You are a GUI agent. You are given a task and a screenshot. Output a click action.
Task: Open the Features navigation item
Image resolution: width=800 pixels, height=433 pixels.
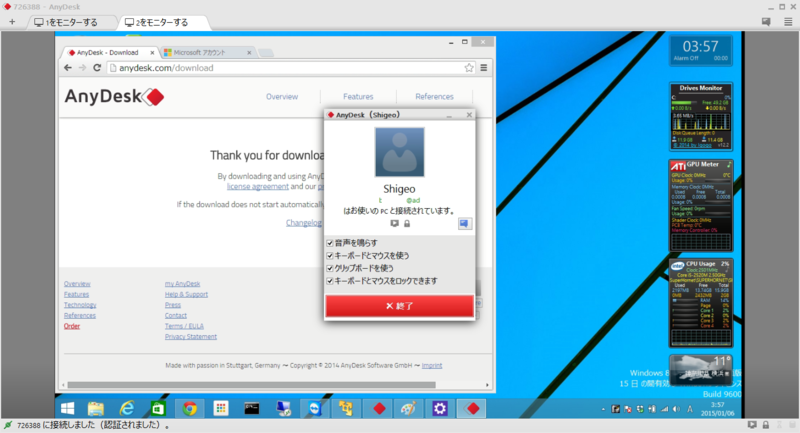358,96
